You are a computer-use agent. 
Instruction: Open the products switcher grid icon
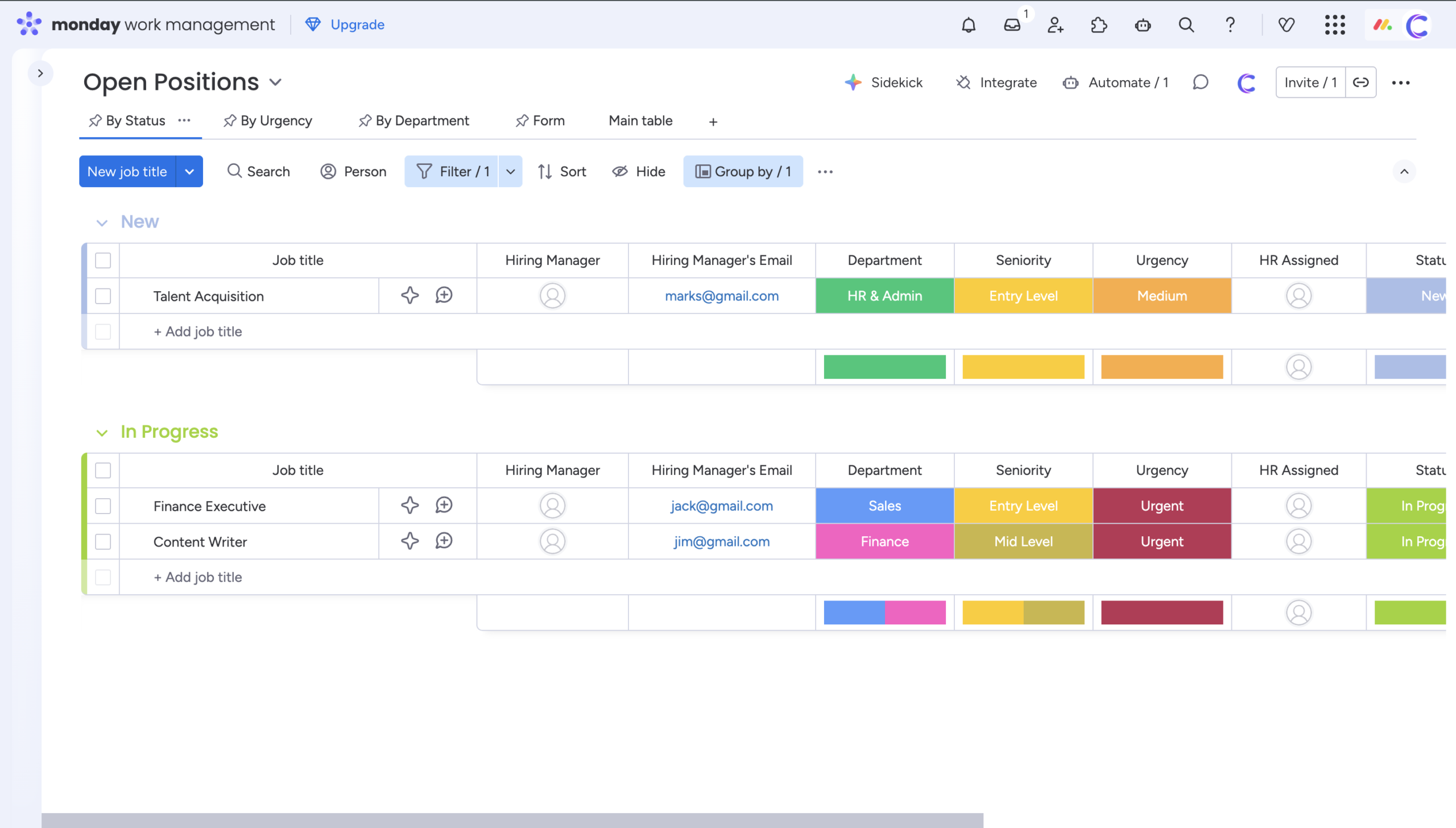click(1334, 25)
